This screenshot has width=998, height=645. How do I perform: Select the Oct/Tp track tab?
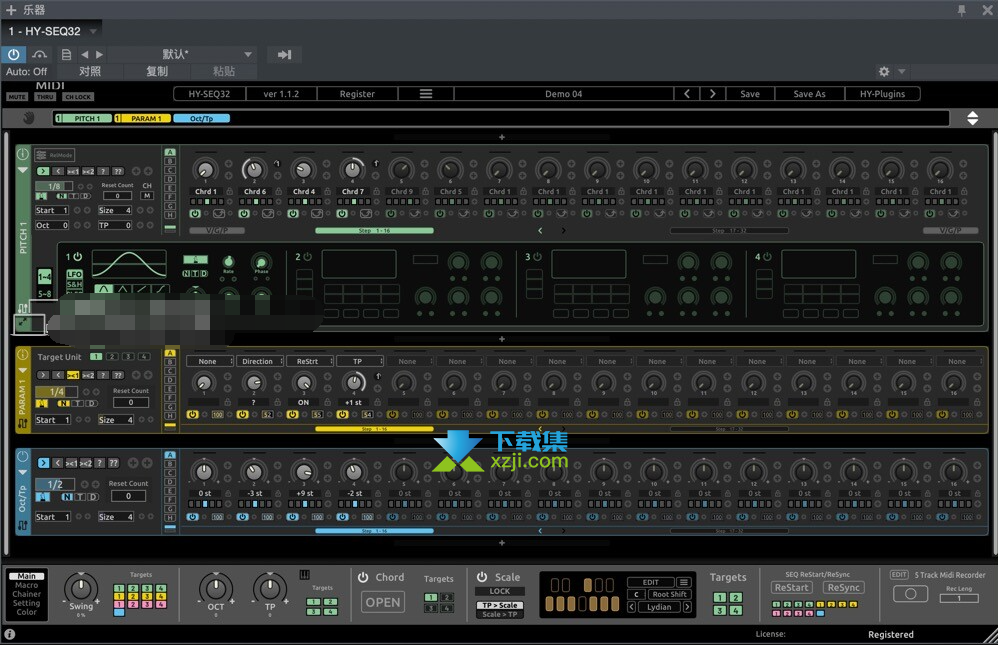[x=202, y=118]
